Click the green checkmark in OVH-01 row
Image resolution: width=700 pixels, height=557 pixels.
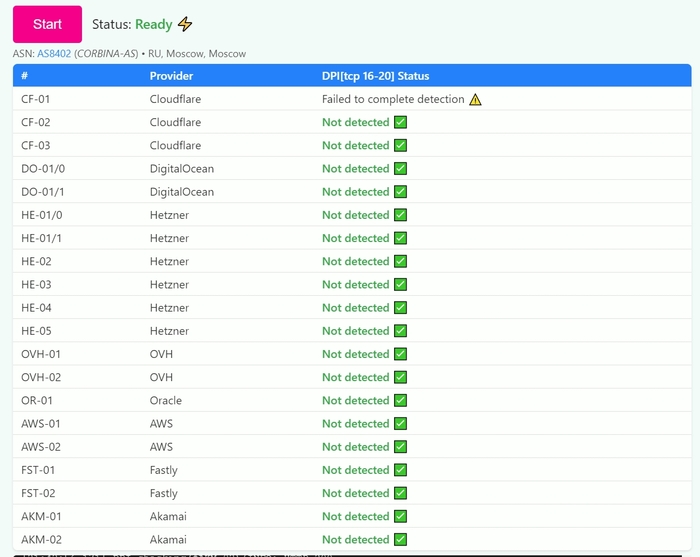click(400, 354)
